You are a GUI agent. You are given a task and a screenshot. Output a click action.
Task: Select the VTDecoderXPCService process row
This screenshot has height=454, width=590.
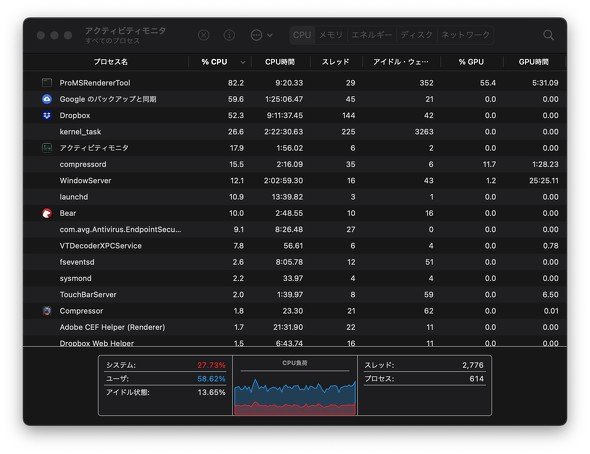pos(295,246)
